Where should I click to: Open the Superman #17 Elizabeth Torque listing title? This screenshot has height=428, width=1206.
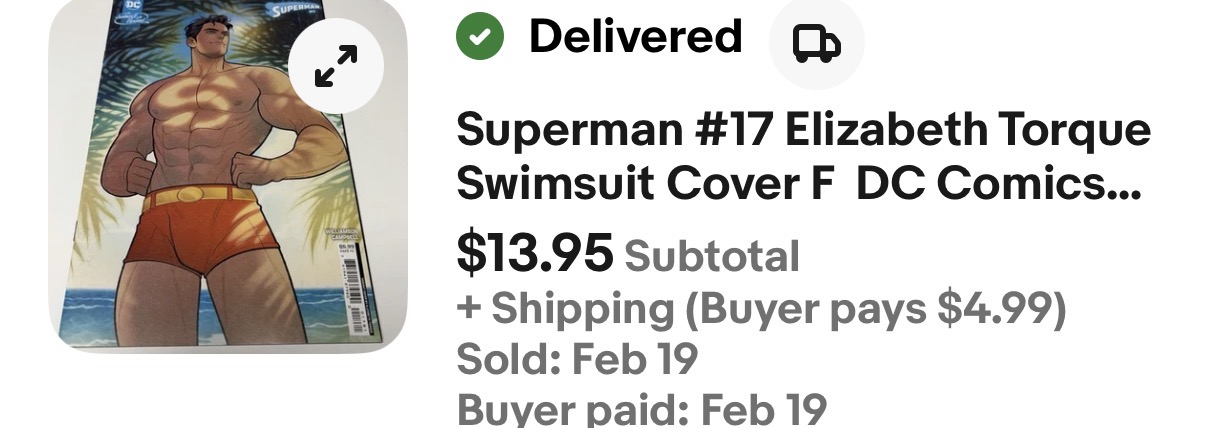pos(803,131)
